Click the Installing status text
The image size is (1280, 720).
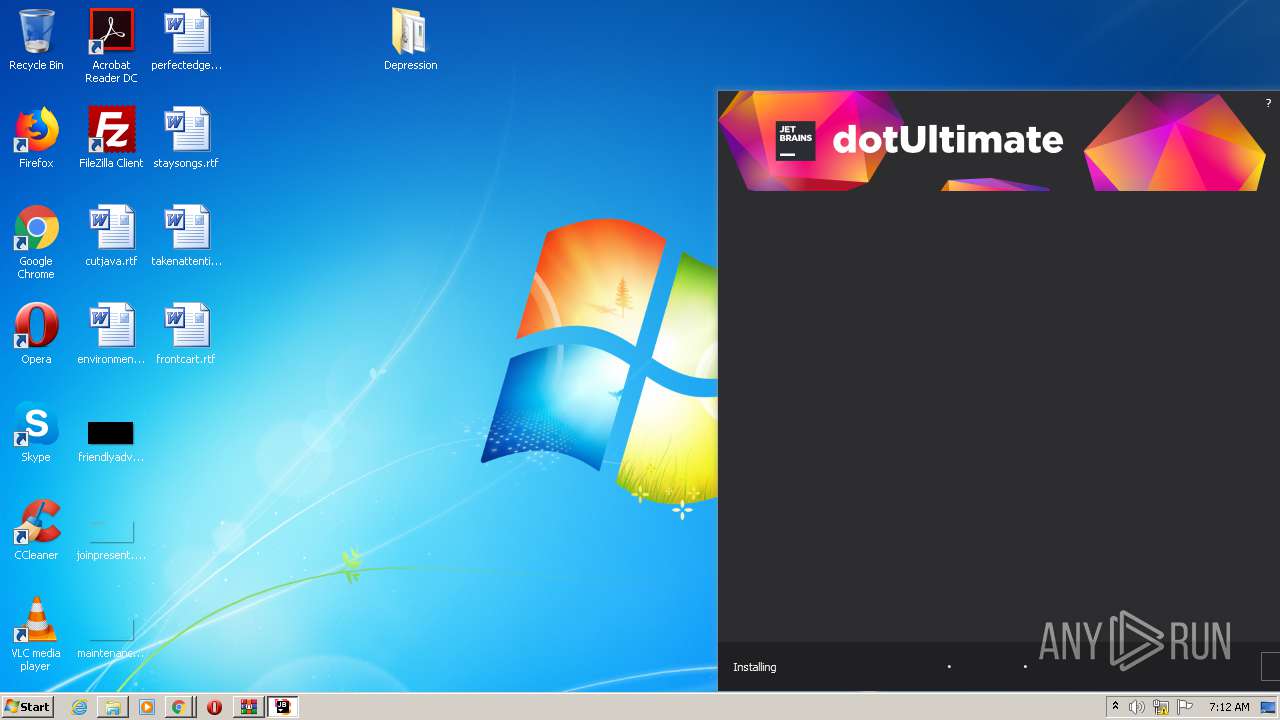tap(754, 667)
